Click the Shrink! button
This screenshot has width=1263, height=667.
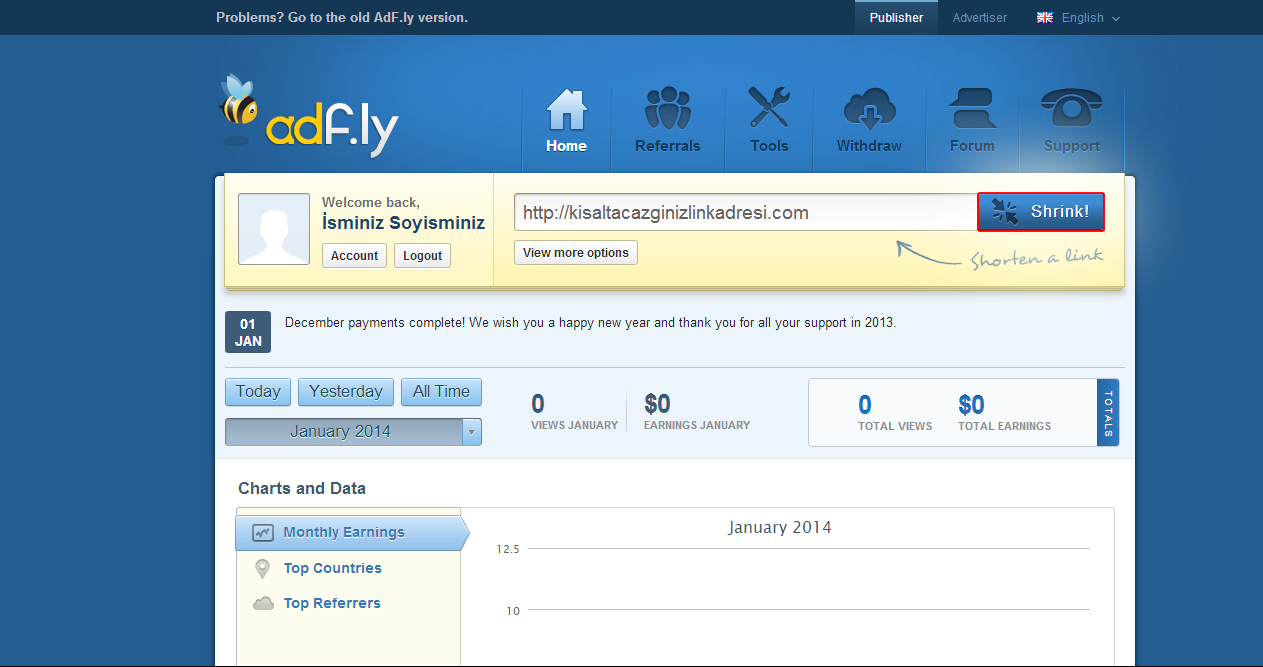pos(1041,212)
